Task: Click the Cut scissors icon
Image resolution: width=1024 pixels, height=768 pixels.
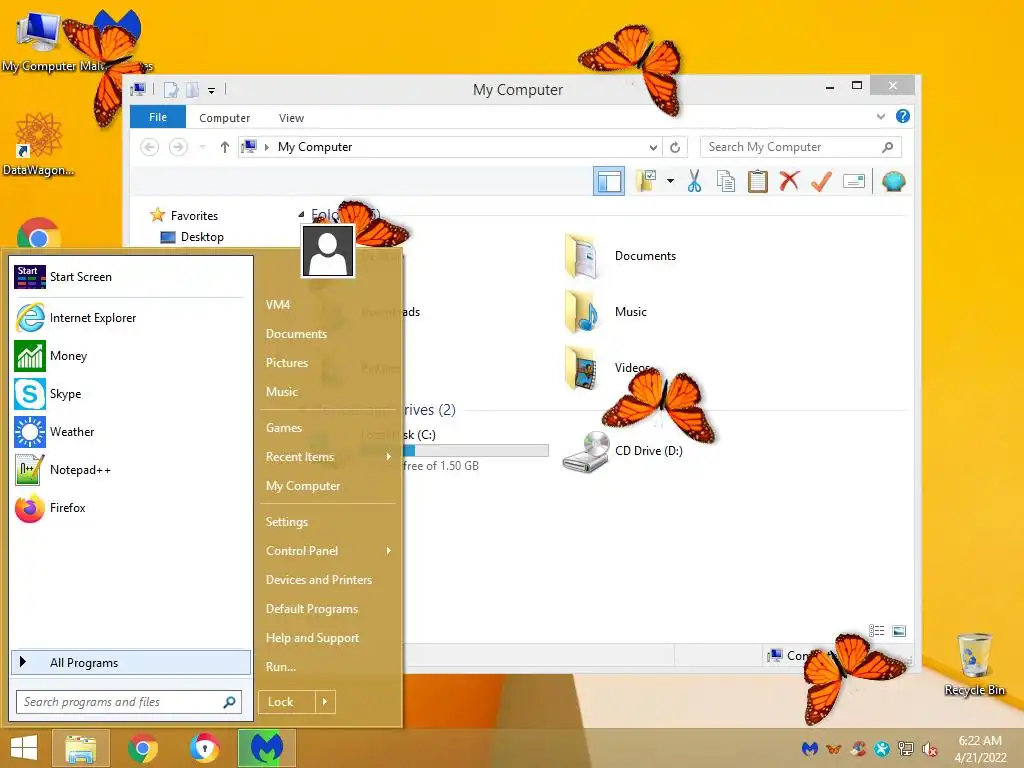Action: click(x=694, y=181)
